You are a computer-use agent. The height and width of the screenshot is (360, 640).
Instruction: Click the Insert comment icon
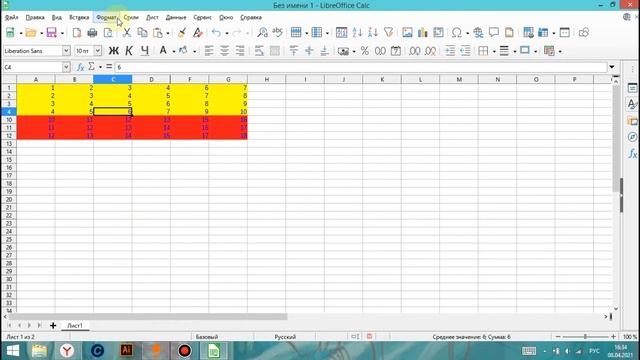tap(493, 33)
